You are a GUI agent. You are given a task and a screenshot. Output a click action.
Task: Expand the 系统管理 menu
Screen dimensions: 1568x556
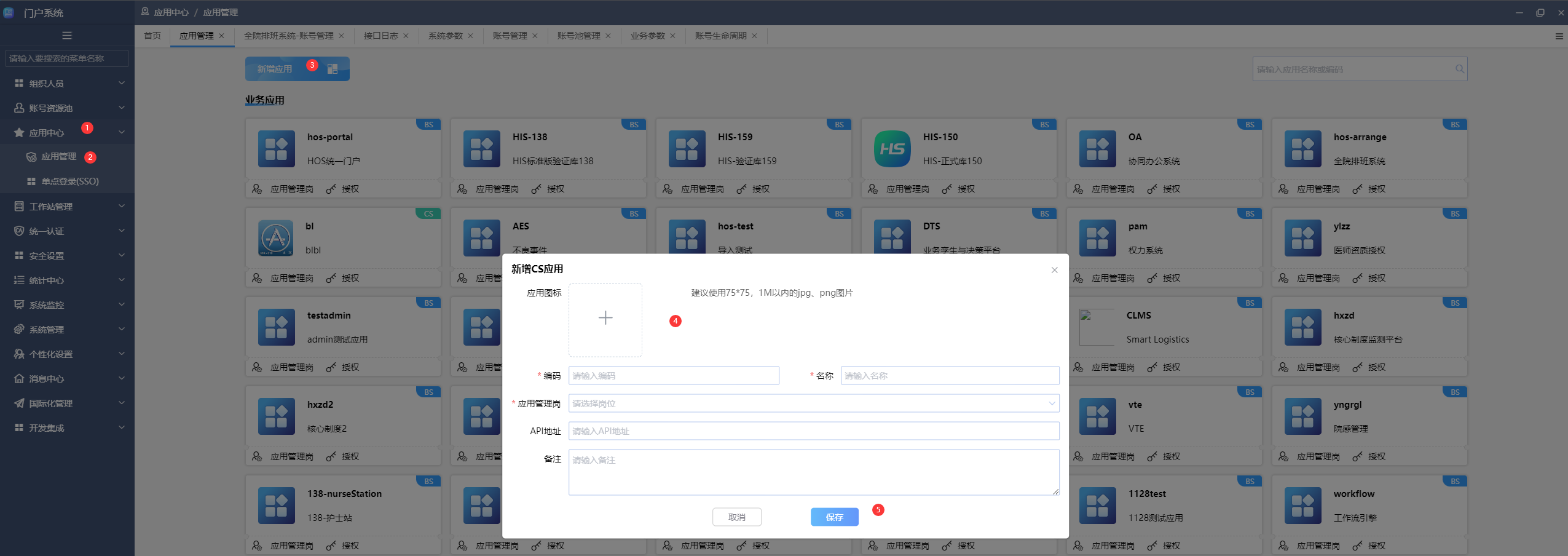pyautogui.click(x=67, y=329)
